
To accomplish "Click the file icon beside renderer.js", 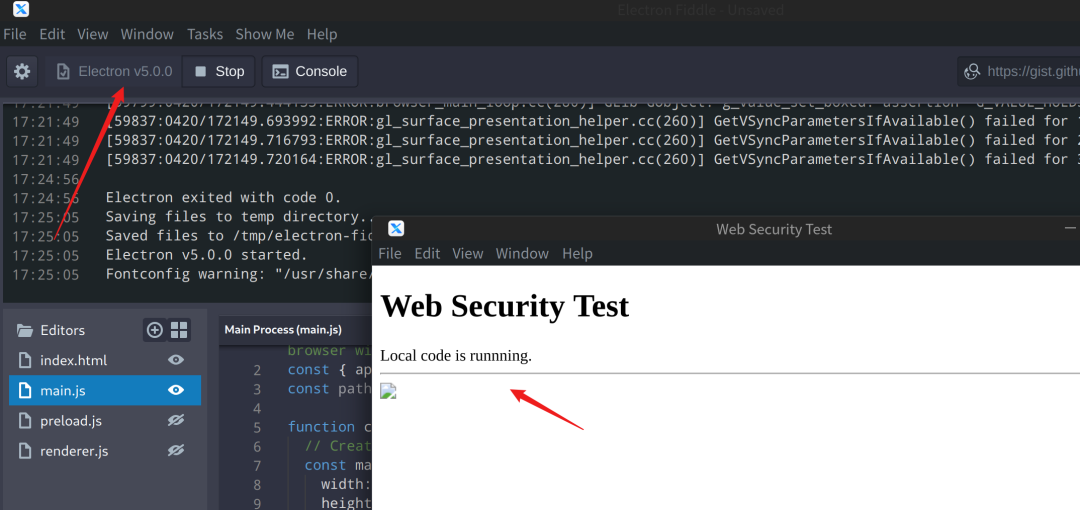I will tap(25, 451).
